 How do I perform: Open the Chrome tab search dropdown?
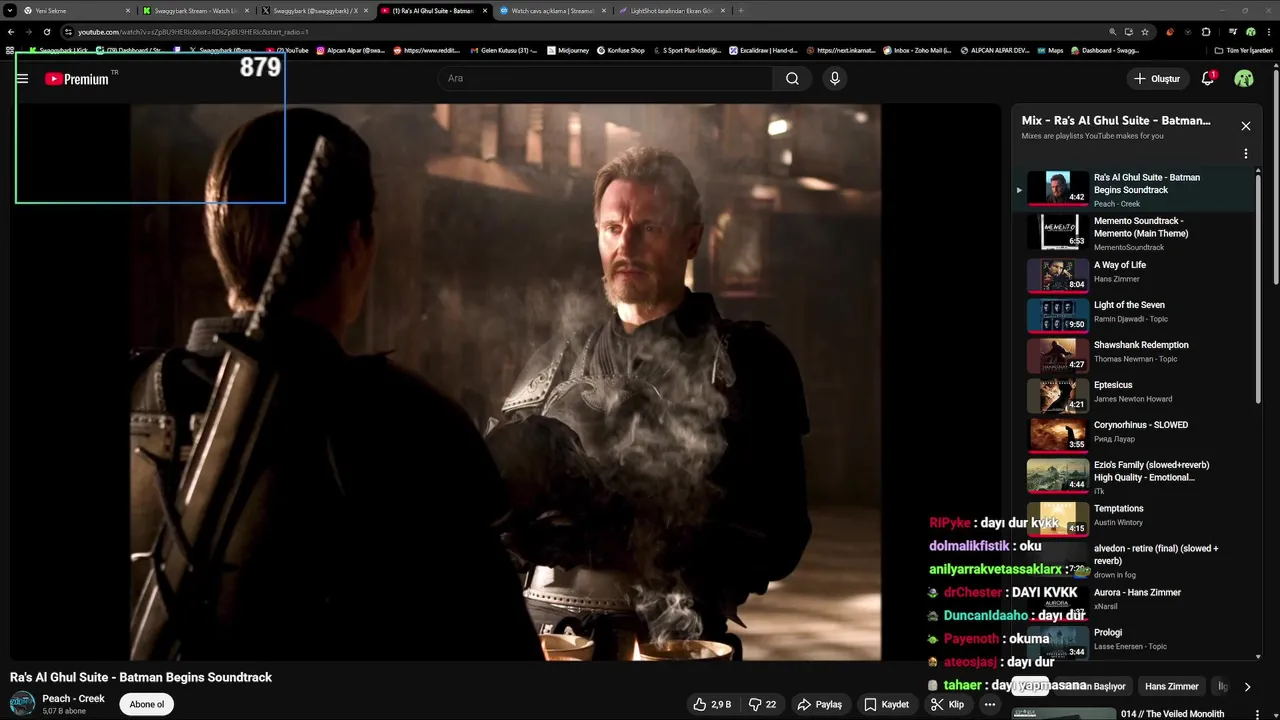pos(11,10)
